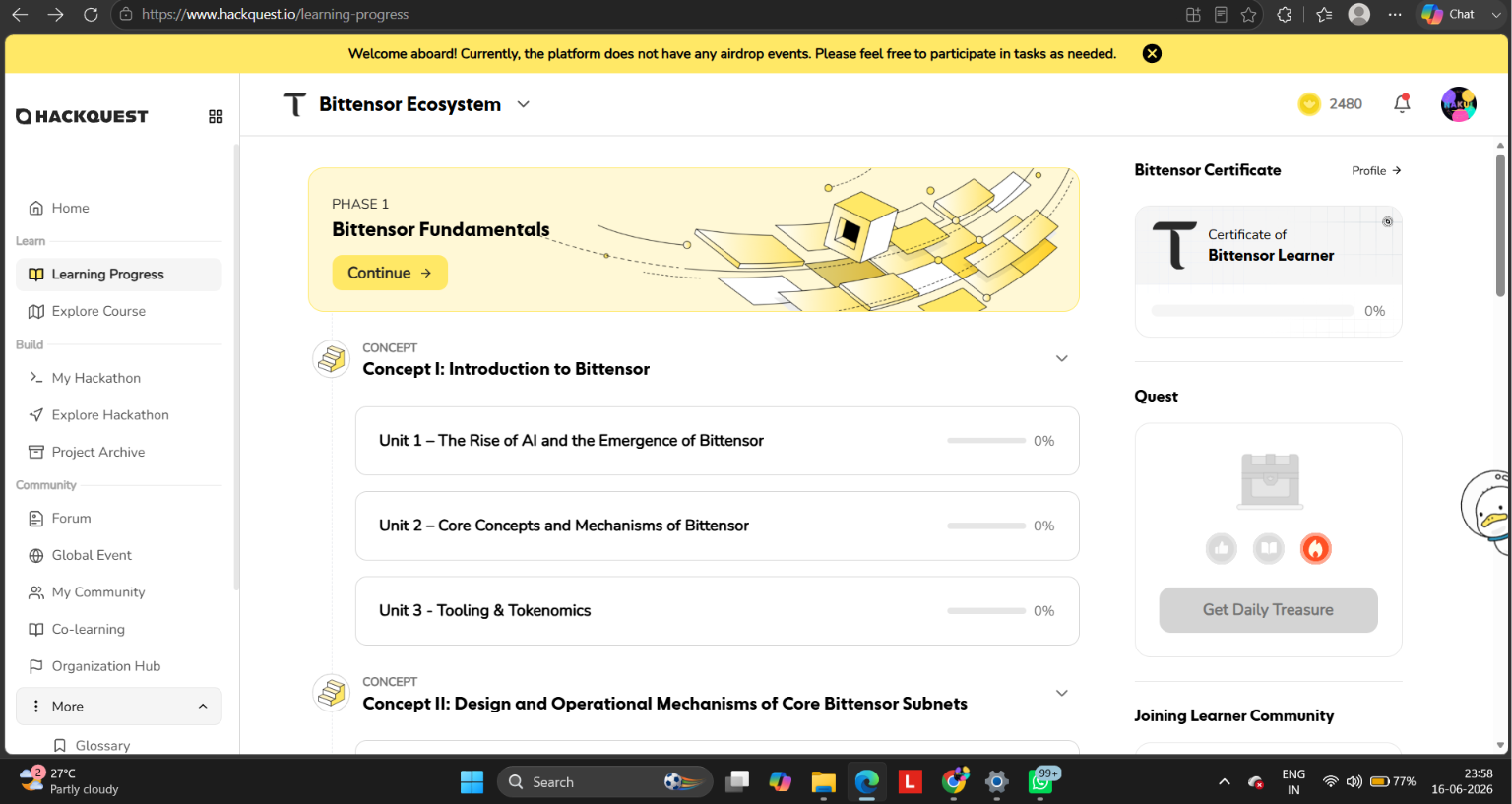Open Unit 2 – Core Concepts and Mechanisms
Viewport: 1512px width, 804px height.
(x=718, y=526)
